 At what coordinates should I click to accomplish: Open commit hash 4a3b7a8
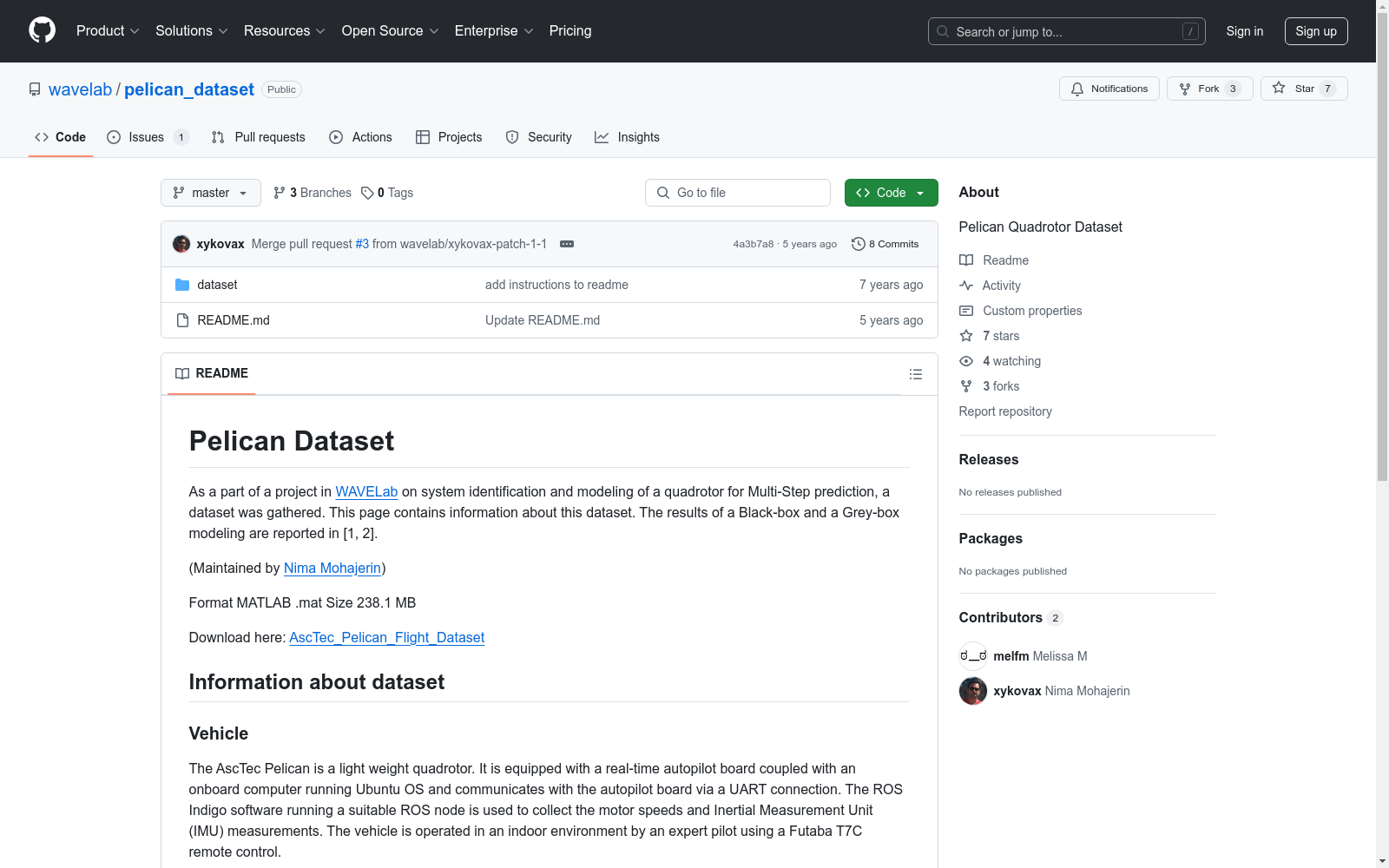[754, 244]
